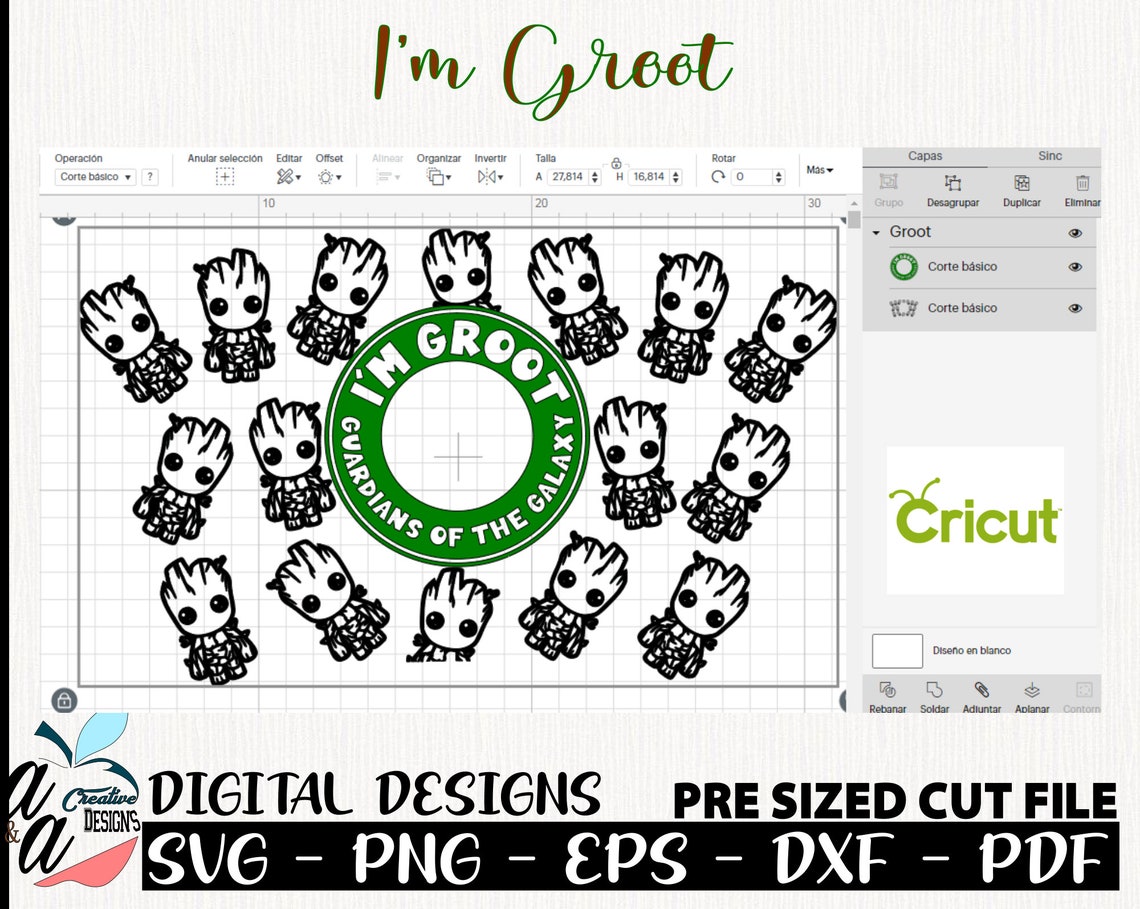Collapse the Groot layer group
The width and height of the screenshot is (1140, 909).
click(875, 232)
